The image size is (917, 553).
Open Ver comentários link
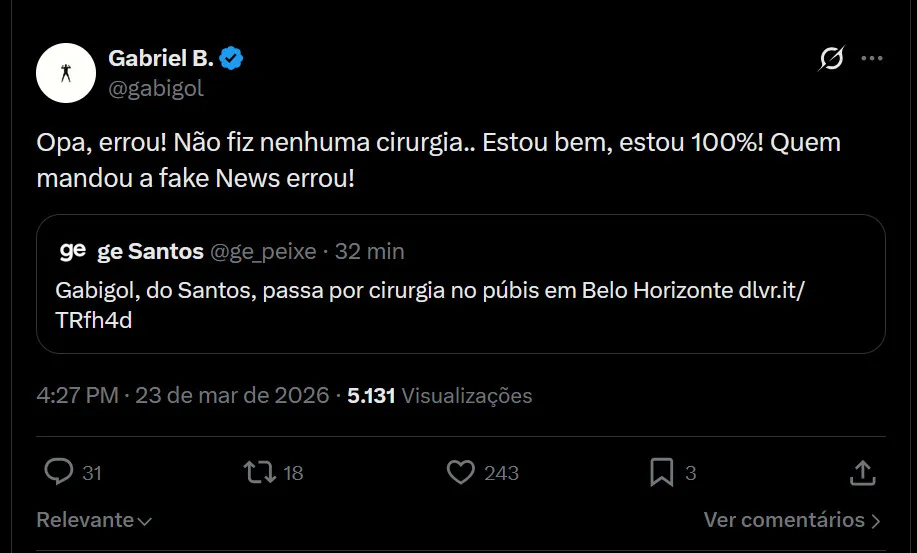784,520
